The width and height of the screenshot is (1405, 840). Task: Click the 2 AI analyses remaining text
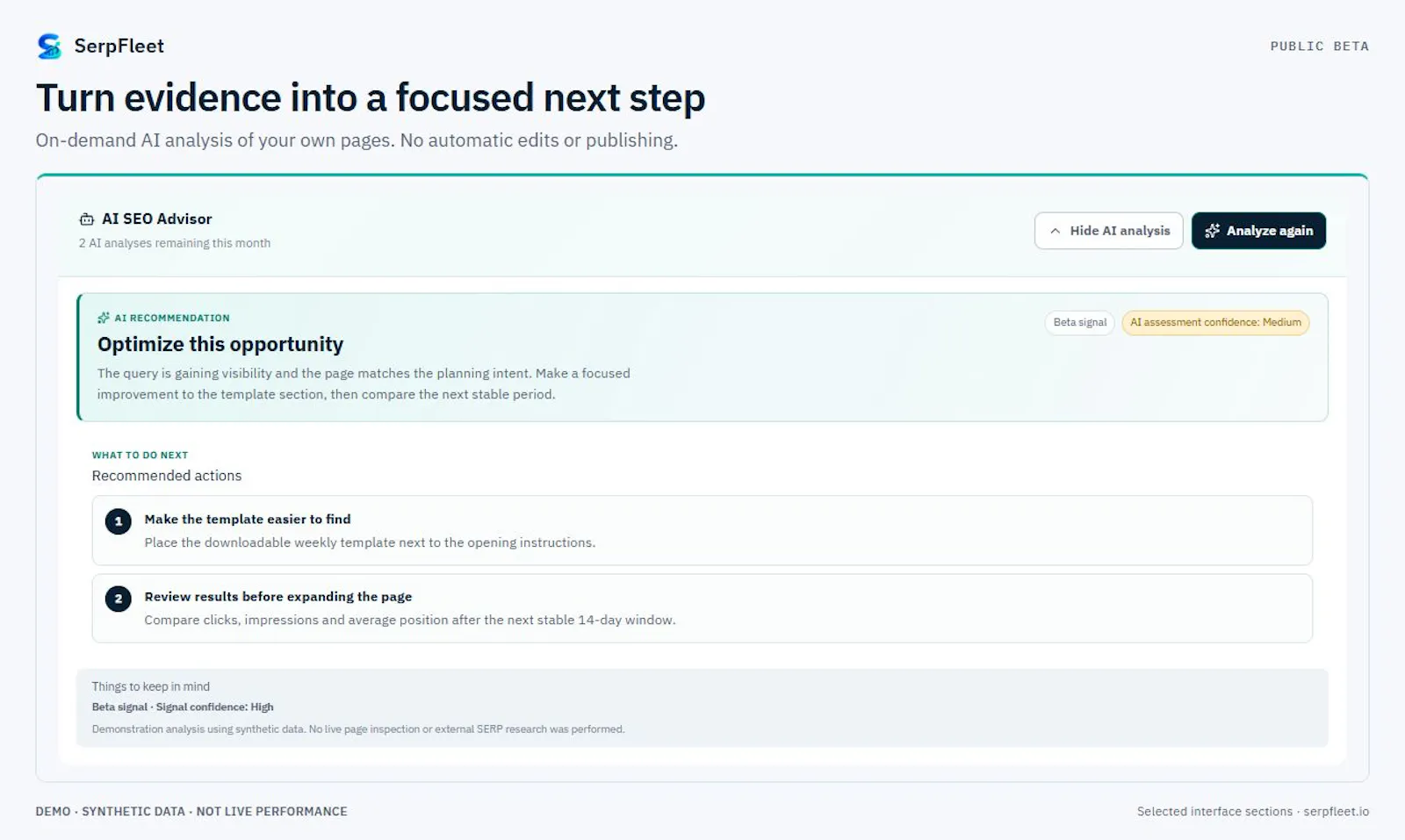pyautogui.click(x=175, y=243)
